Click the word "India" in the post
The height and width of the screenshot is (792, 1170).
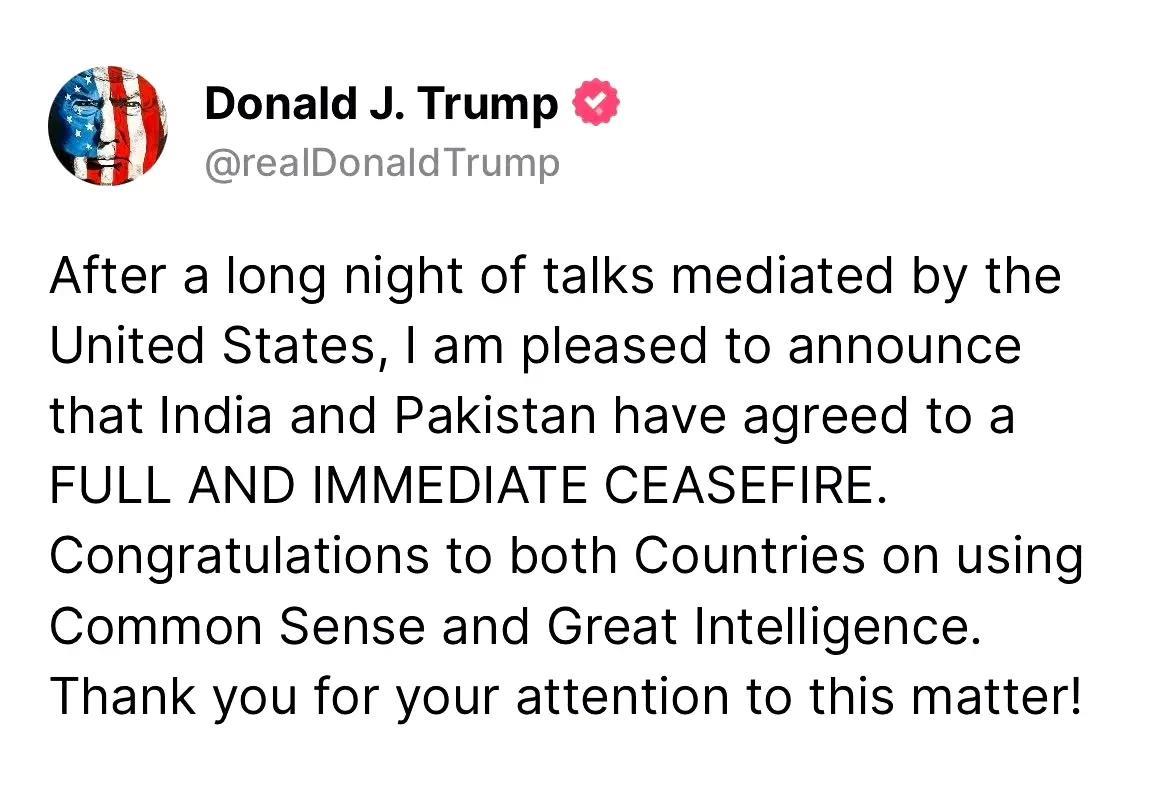click(x=215, y=416)
